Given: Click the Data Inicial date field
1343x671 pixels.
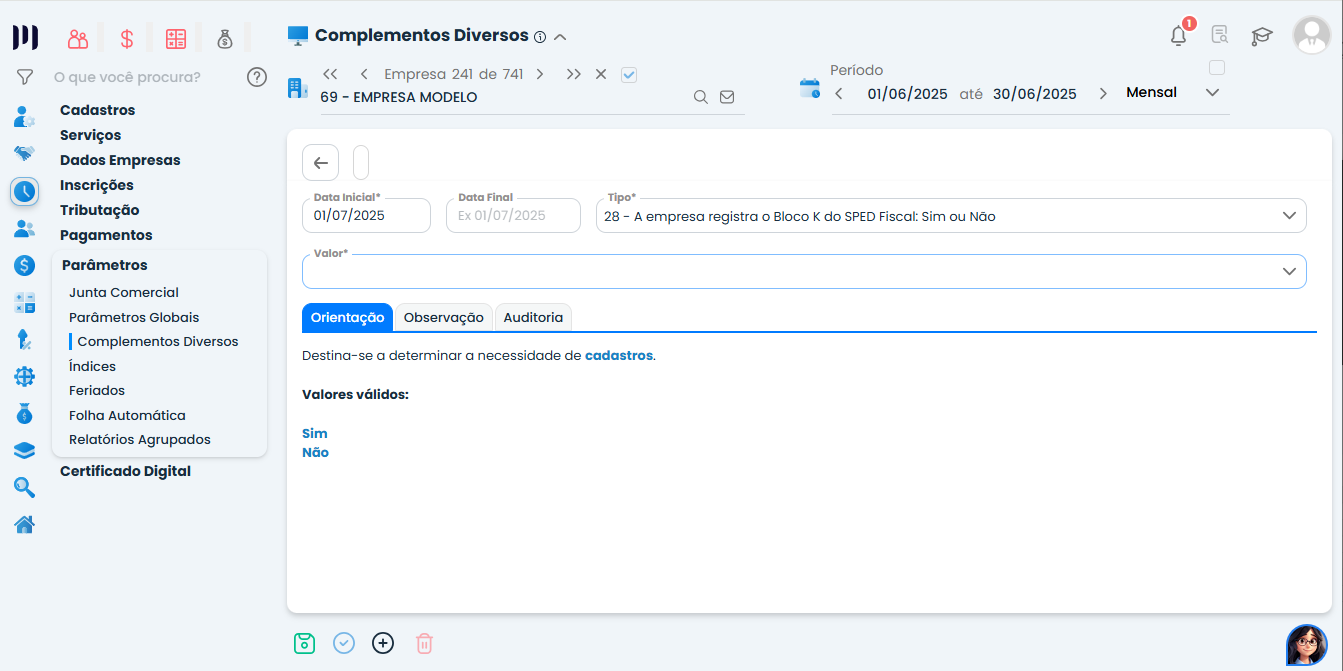Looking at the screenshot, I should click(366, 216).
